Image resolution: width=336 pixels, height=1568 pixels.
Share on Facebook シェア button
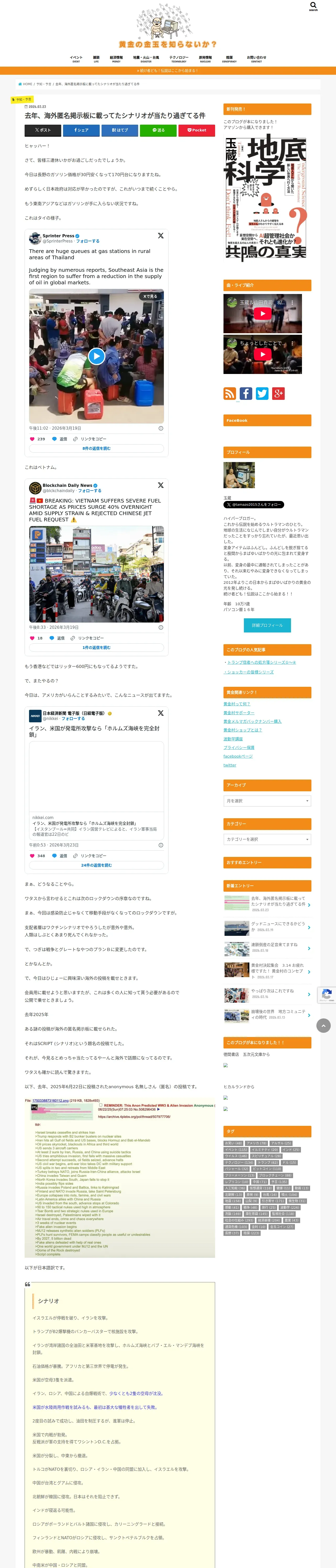click(81, 130)
